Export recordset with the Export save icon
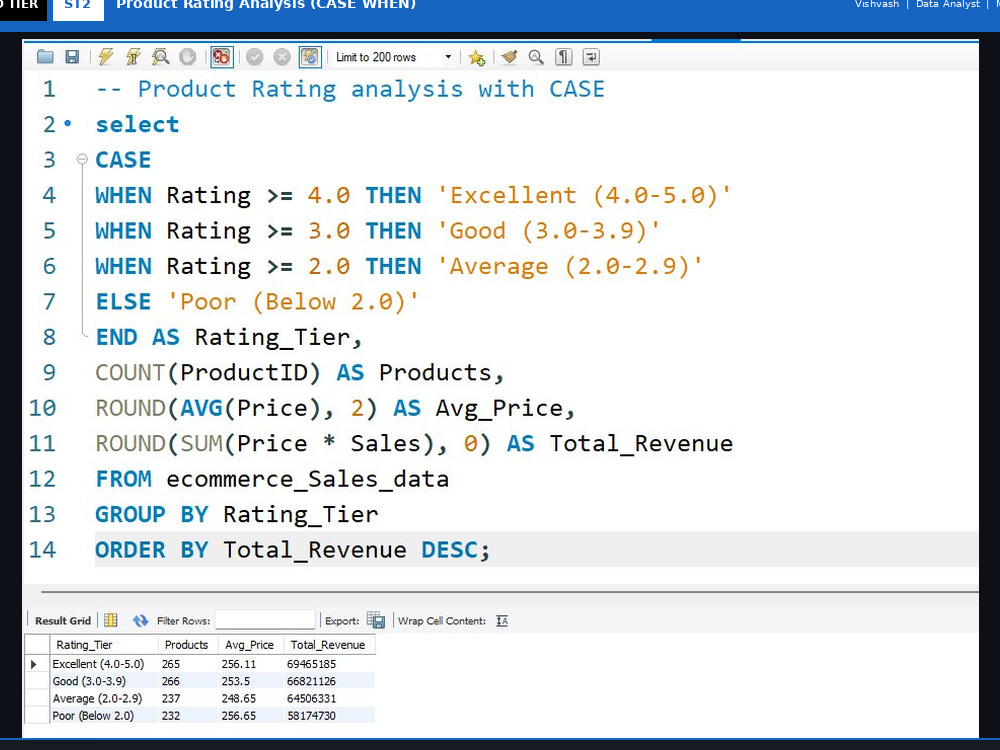 [376, 620]
